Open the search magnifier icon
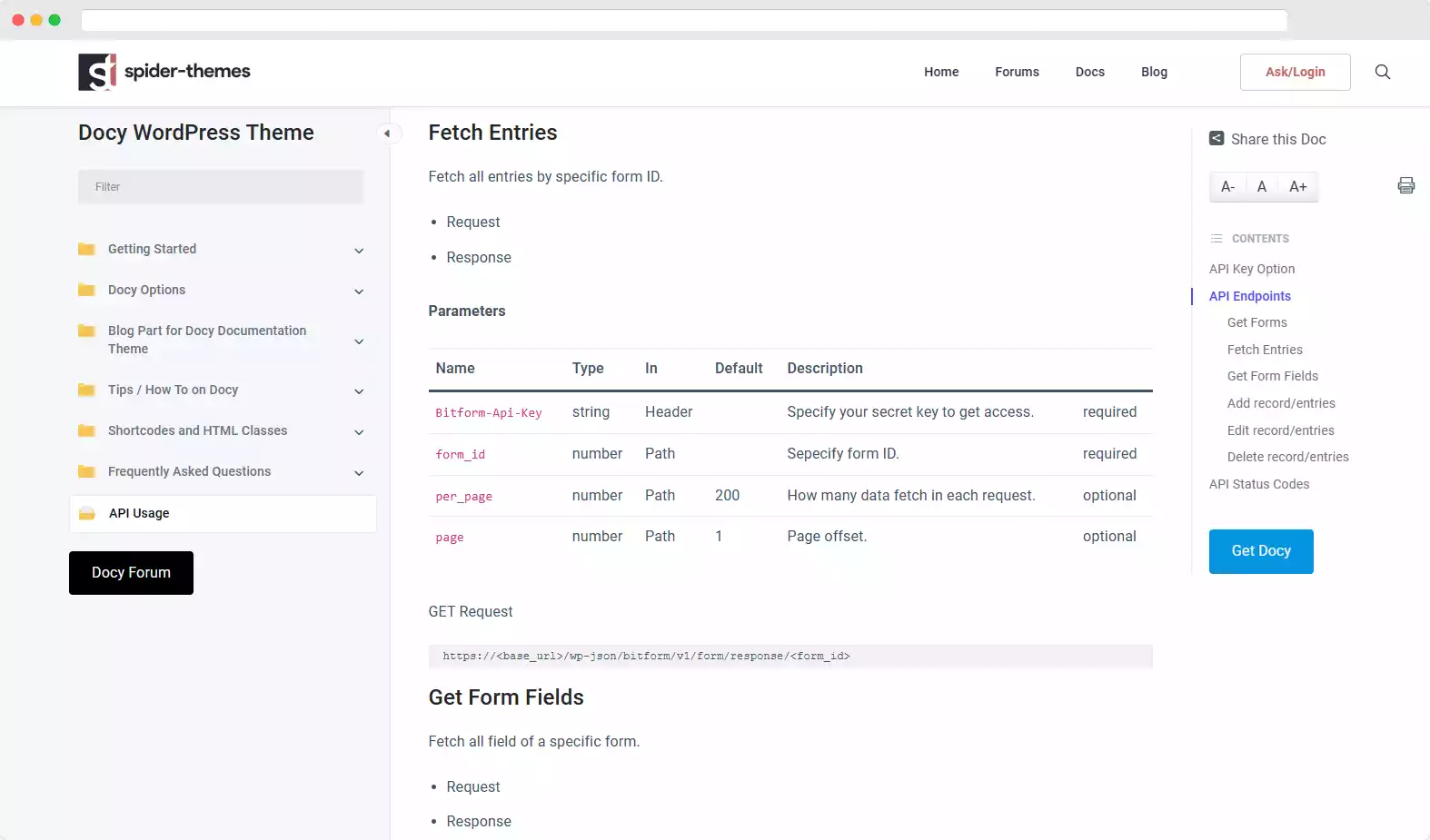1430x840 pixels. pyautogui.click(x=1383, y=72)
